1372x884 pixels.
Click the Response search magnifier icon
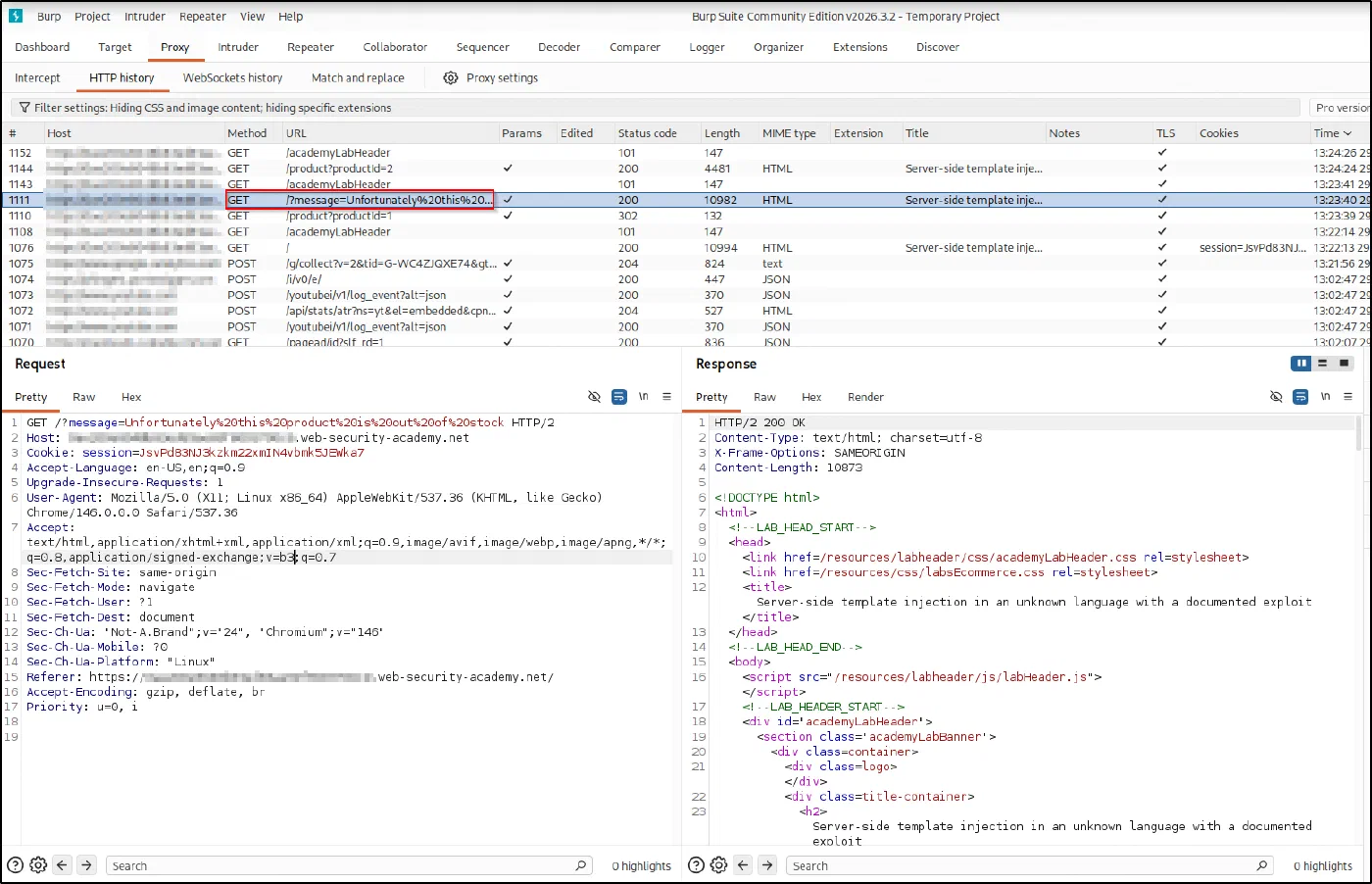tap(1262, 865)
